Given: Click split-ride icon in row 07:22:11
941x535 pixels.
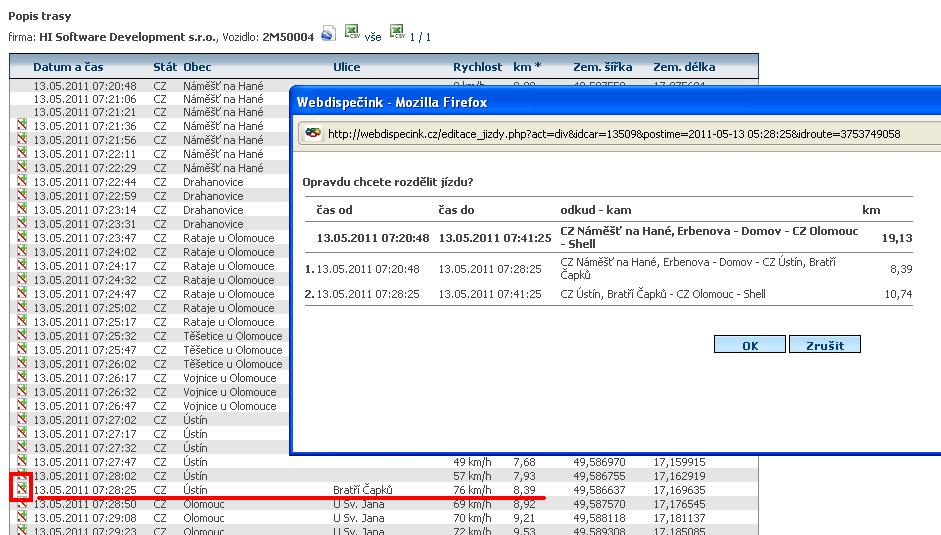Looking at the screenshot, I should pyautogui.click(x=22, y=153).
